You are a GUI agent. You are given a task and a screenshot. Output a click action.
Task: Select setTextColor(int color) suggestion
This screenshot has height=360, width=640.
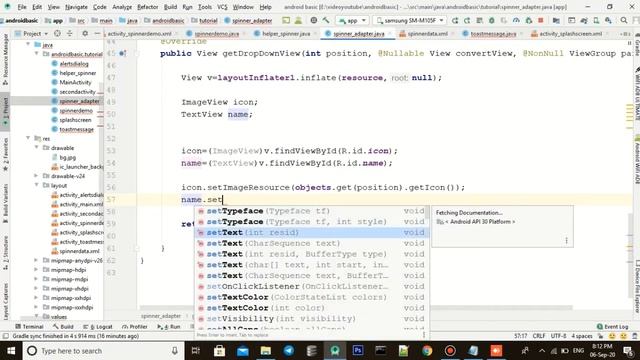pos(311,308)
